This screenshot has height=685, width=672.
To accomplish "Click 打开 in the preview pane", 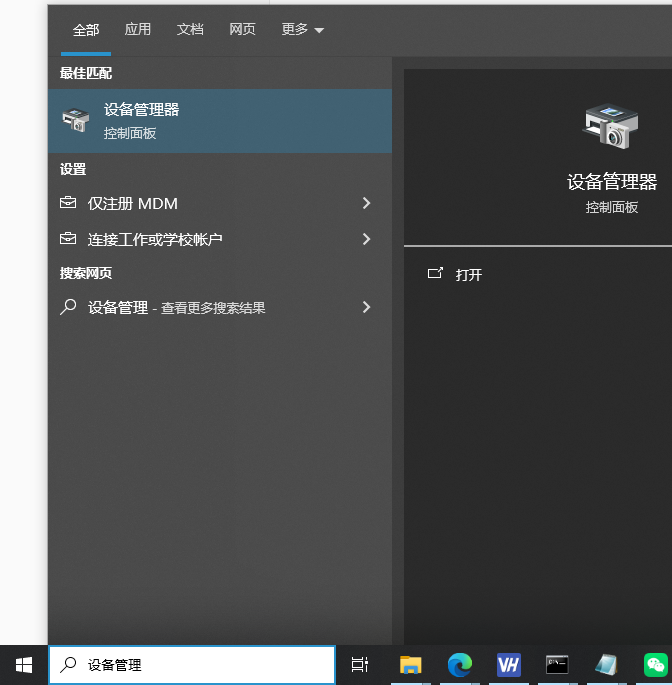I will pos(468,274).
